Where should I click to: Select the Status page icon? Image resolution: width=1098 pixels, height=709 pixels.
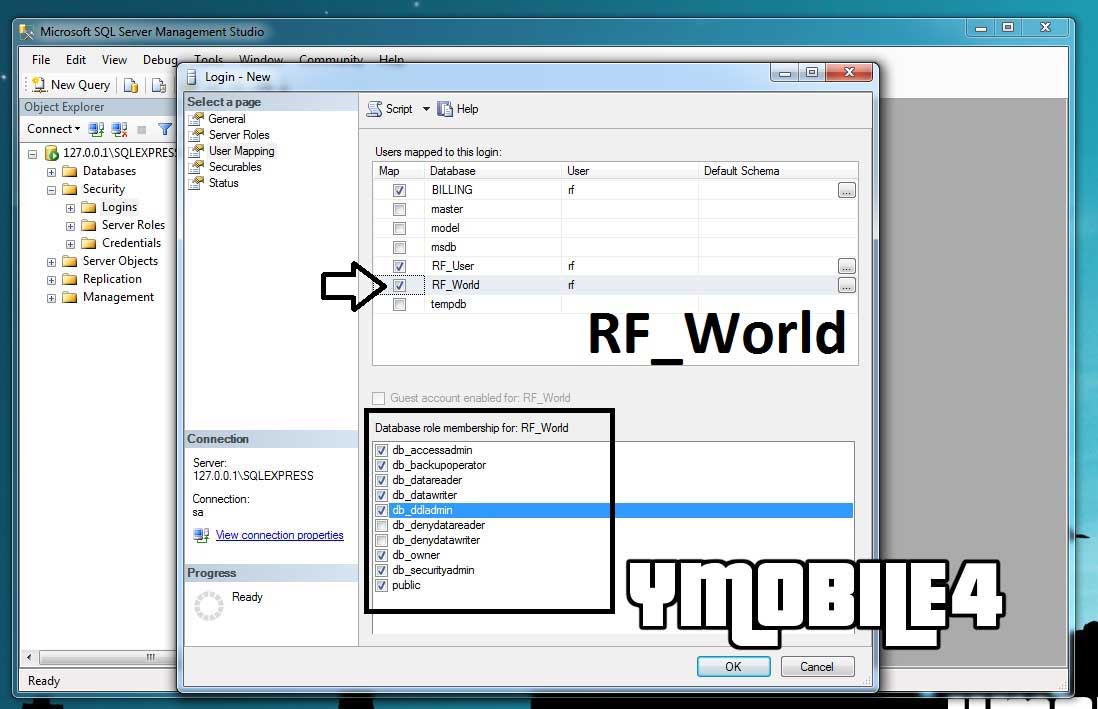pos(197,183)
